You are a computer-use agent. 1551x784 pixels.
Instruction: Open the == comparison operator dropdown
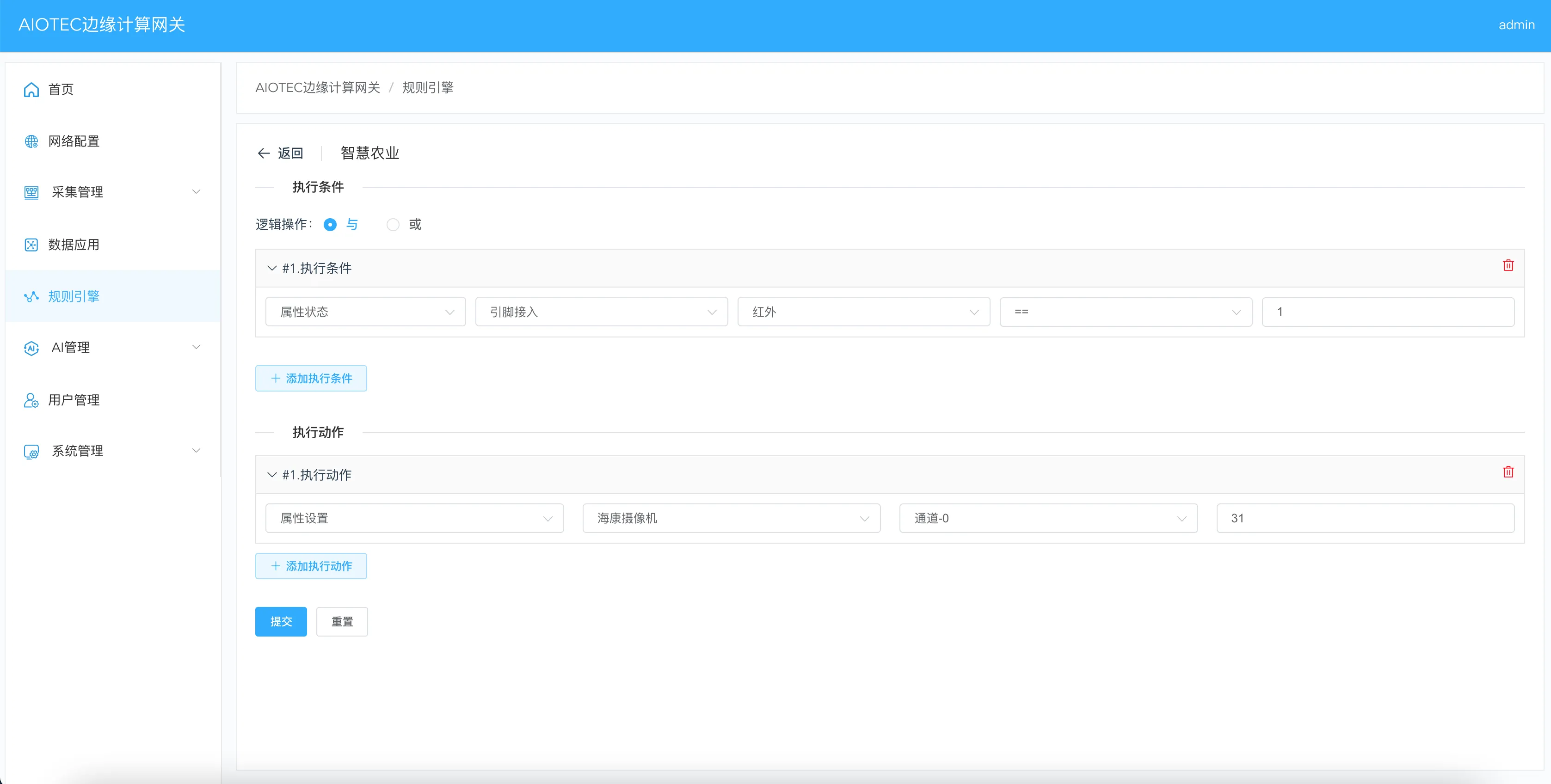(1125, 312)
